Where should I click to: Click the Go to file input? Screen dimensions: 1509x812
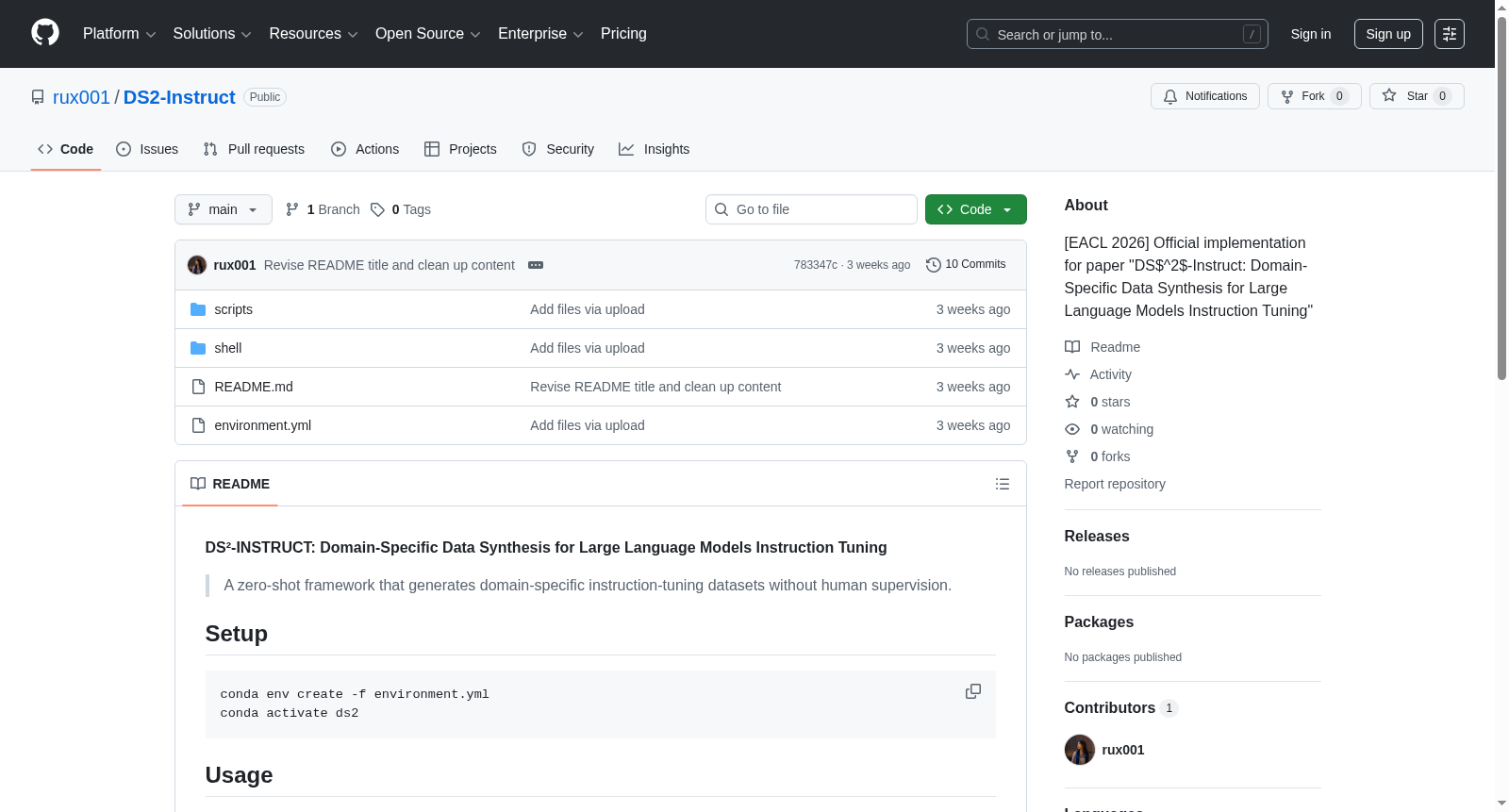coord(811,209)
